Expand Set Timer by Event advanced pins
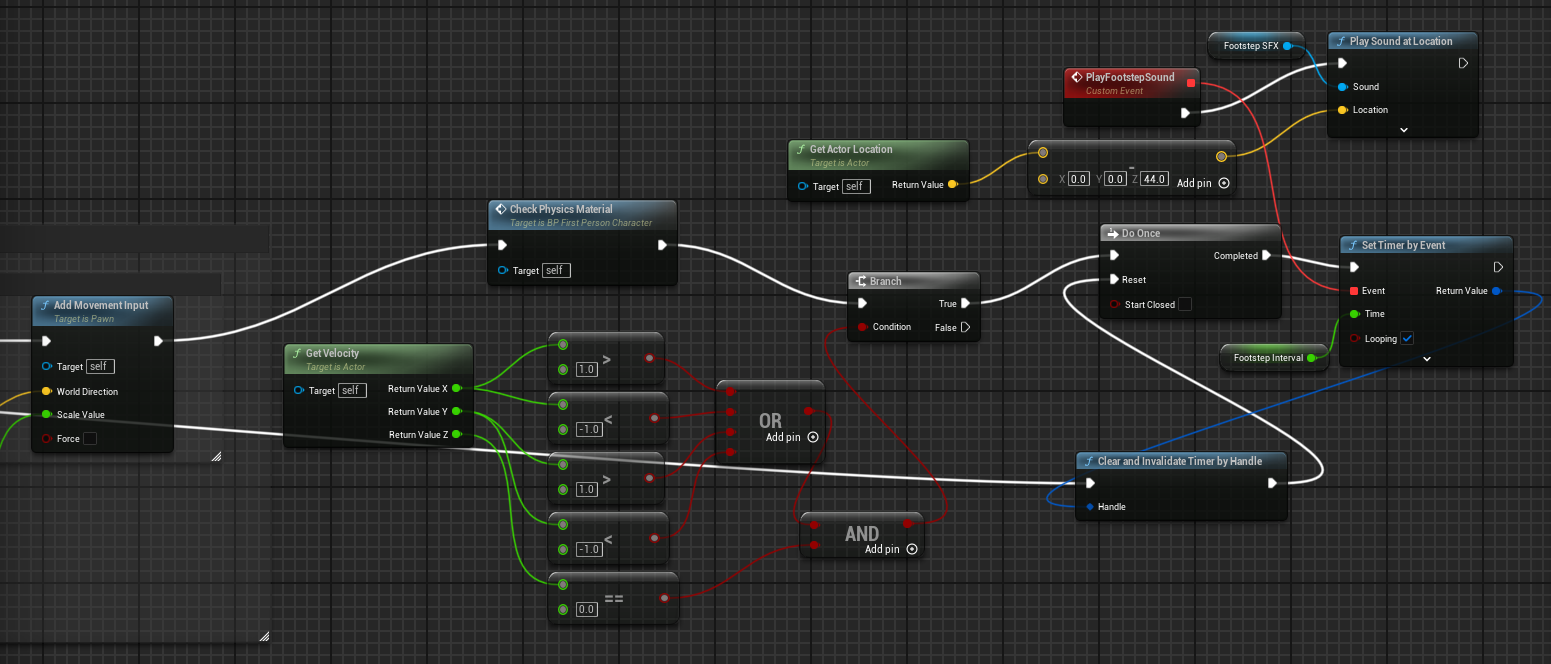This screenshot has width=1551, height=664. [x=1426, y=358]
